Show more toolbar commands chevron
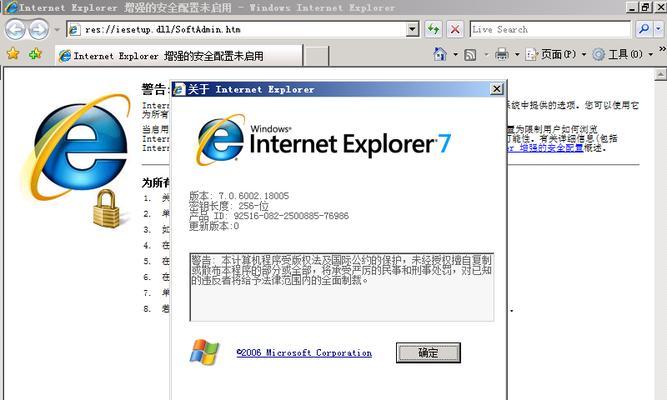The height and width of the screenshot is (400, 667). [662, 49]
